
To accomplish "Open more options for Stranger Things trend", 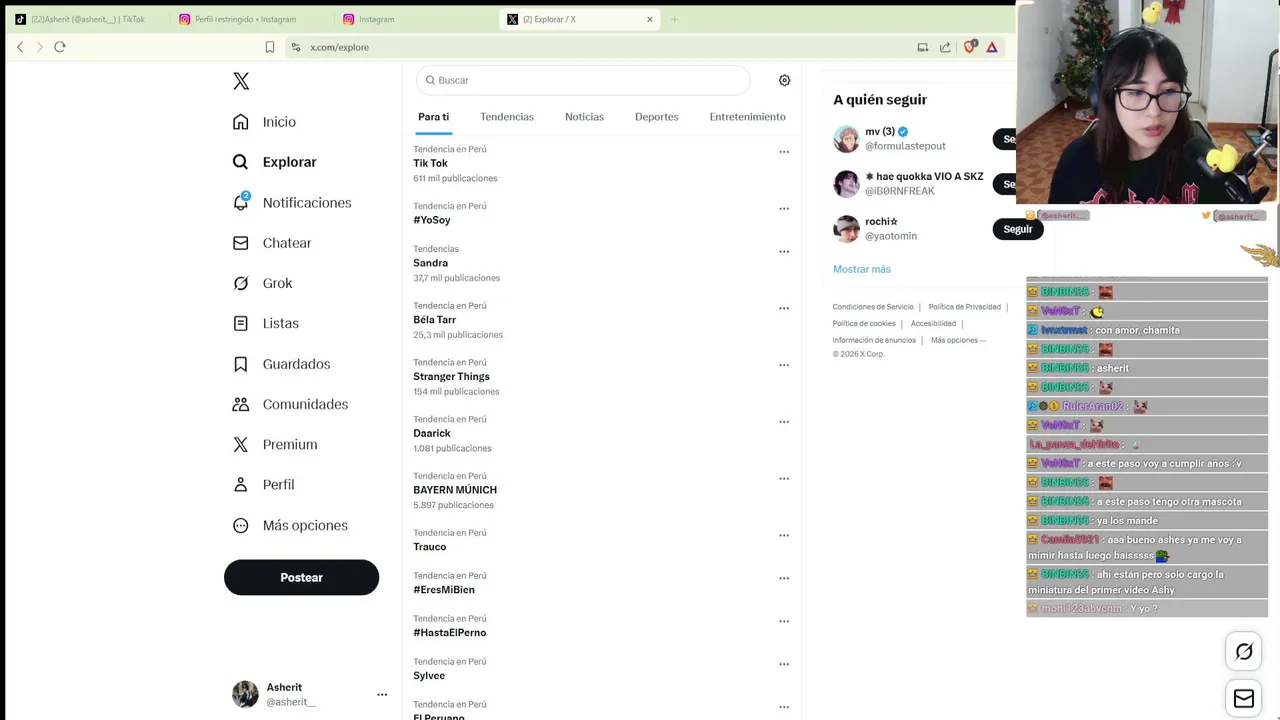I will click(x=784, y=366).
